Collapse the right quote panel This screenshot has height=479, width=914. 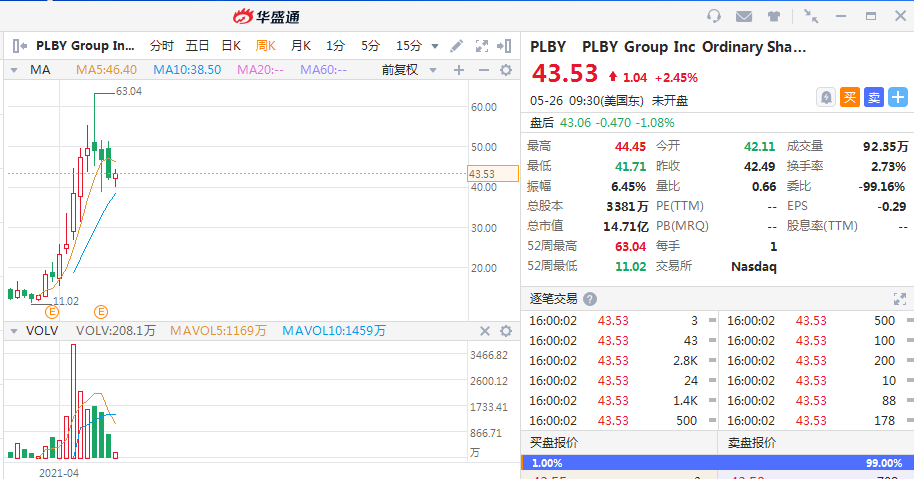(506, 46)
